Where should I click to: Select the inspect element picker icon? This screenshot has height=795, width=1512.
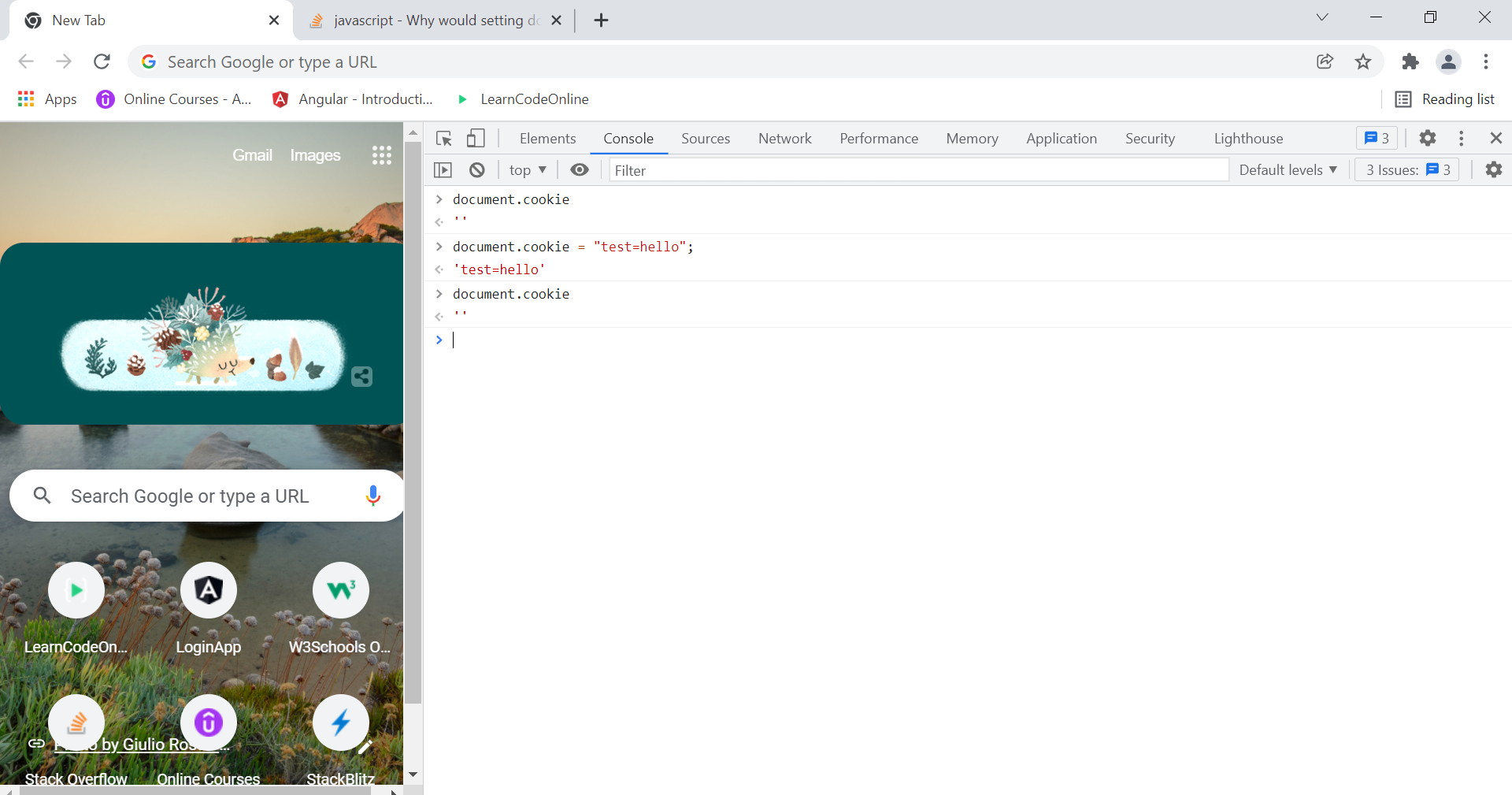[444, 139]
